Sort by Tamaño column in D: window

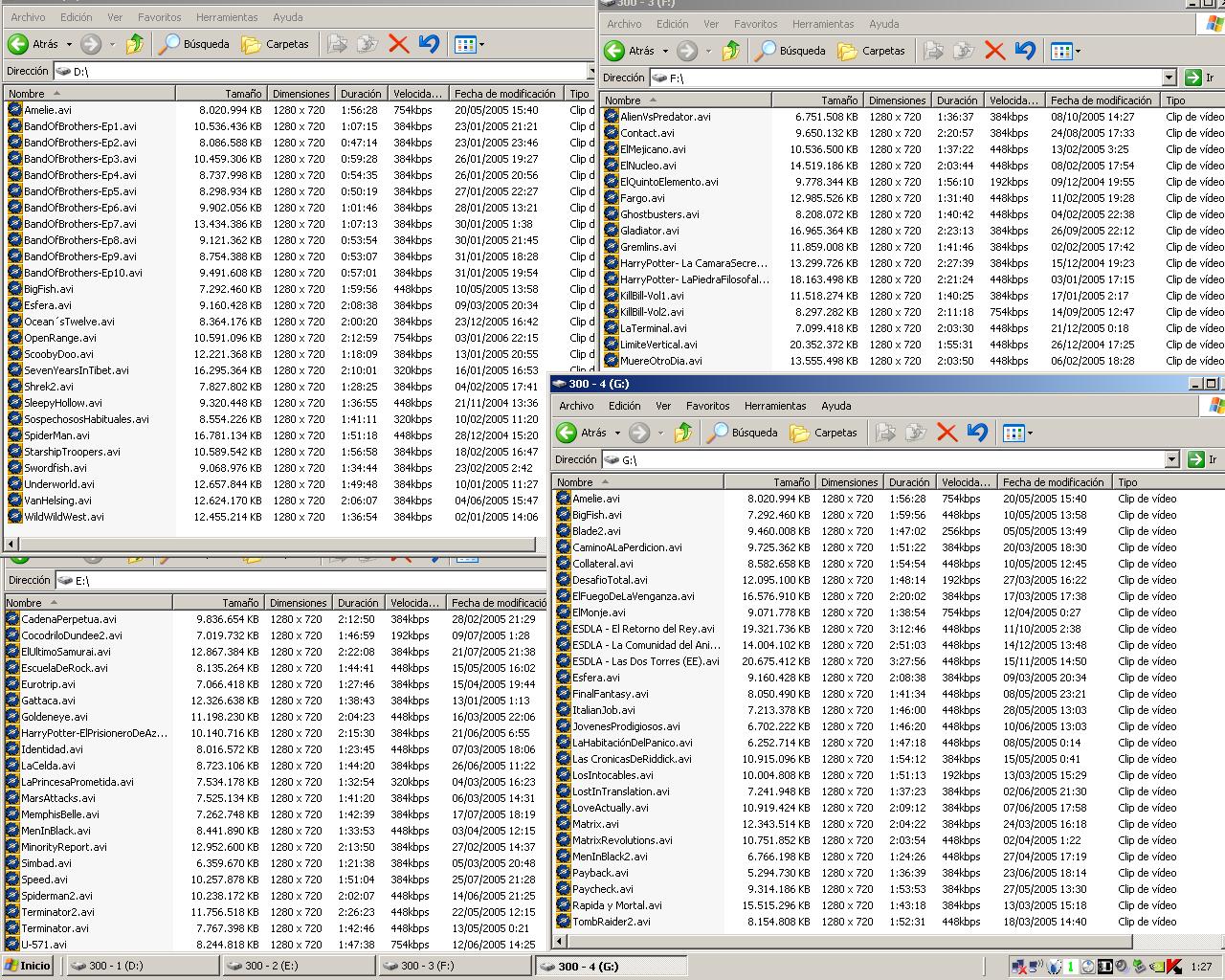coord(221,94)
